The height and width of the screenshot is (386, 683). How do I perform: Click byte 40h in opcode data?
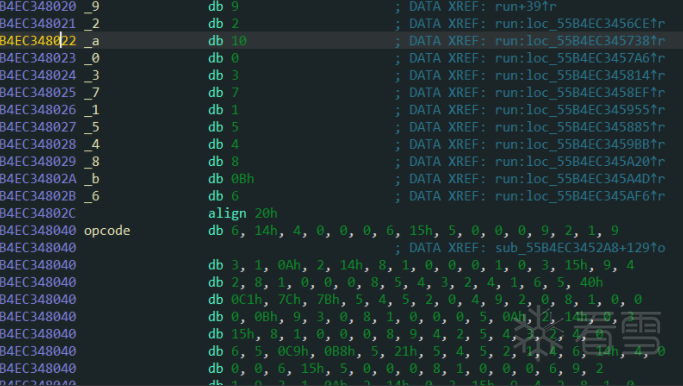(591, 282)
